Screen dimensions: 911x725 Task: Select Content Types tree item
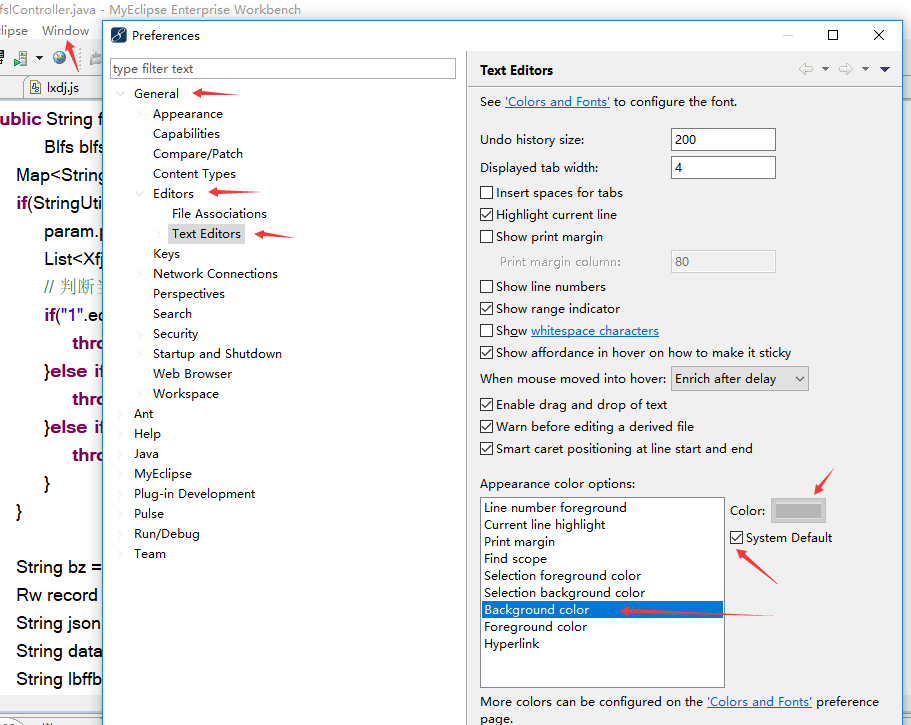[194, 174]
